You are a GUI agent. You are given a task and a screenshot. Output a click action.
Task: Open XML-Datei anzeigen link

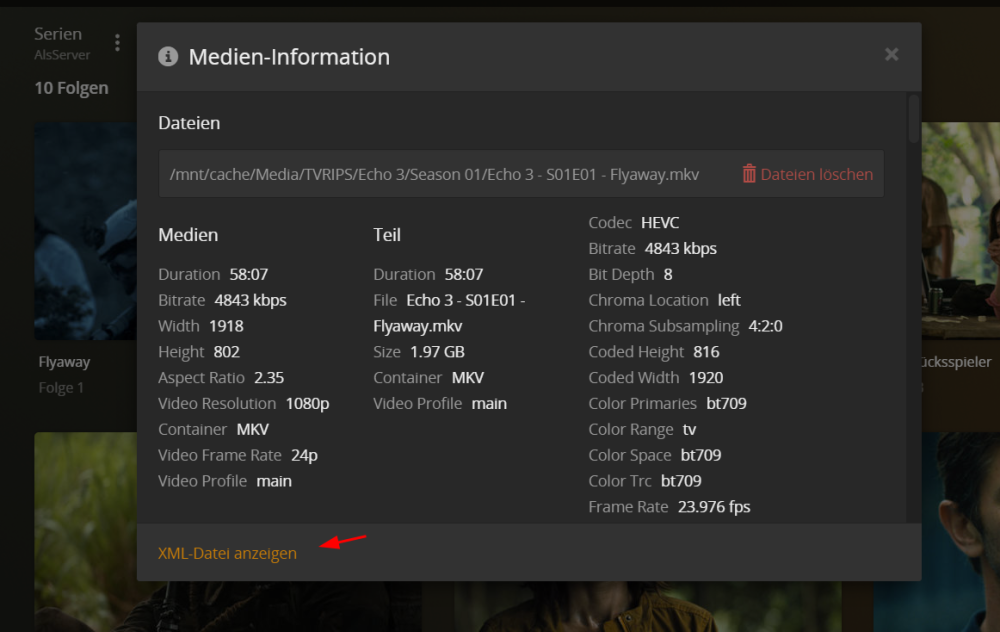coord(227,553)
